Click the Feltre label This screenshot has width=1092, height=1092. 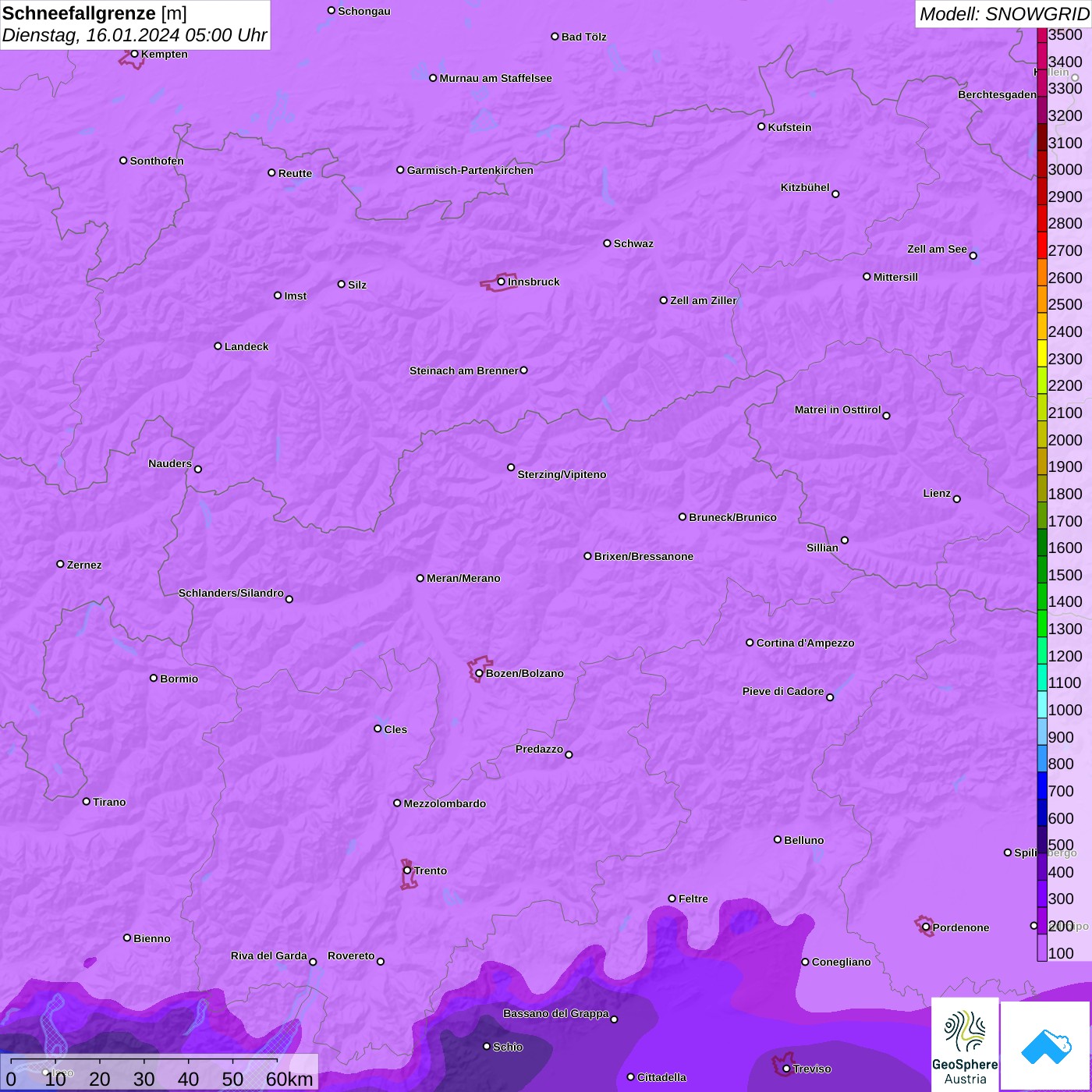coord(693,899)
